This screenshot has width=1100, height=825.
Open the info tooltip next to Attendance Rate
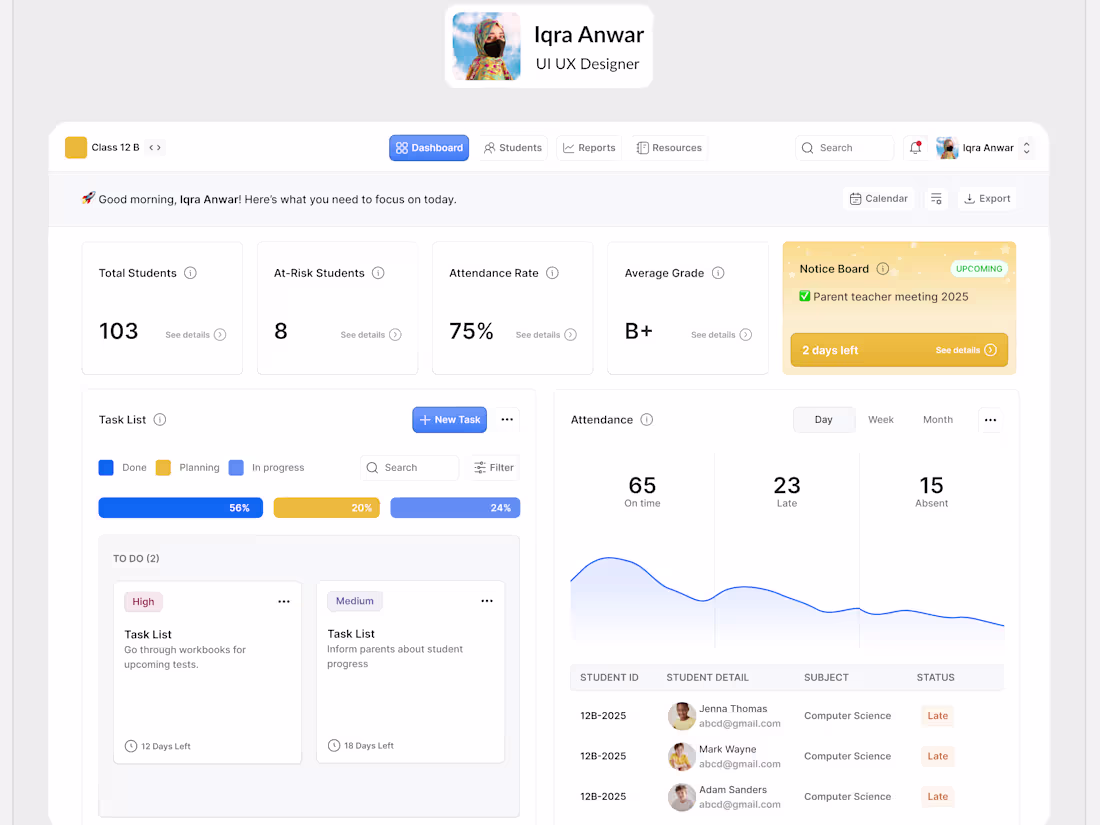551,272
